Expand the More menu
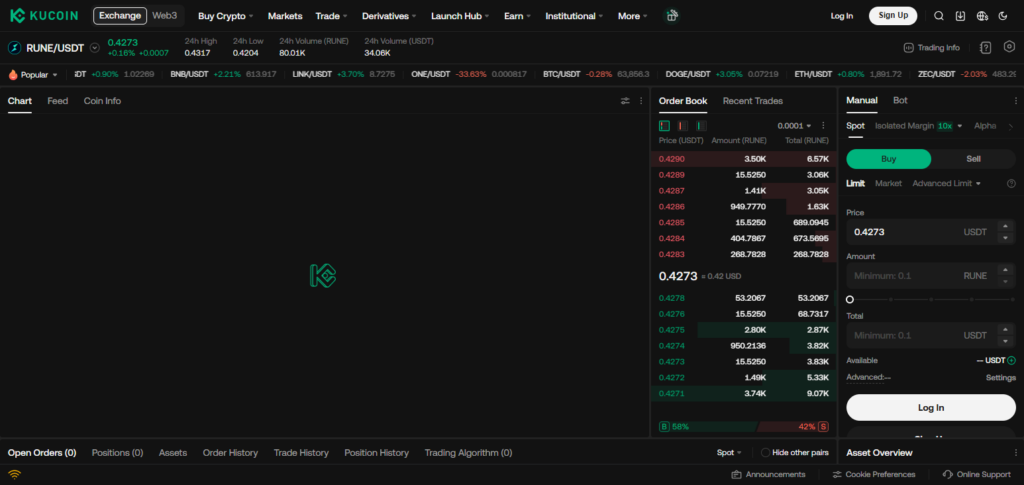Viewport: 1024px width, 485px height. 633,16
